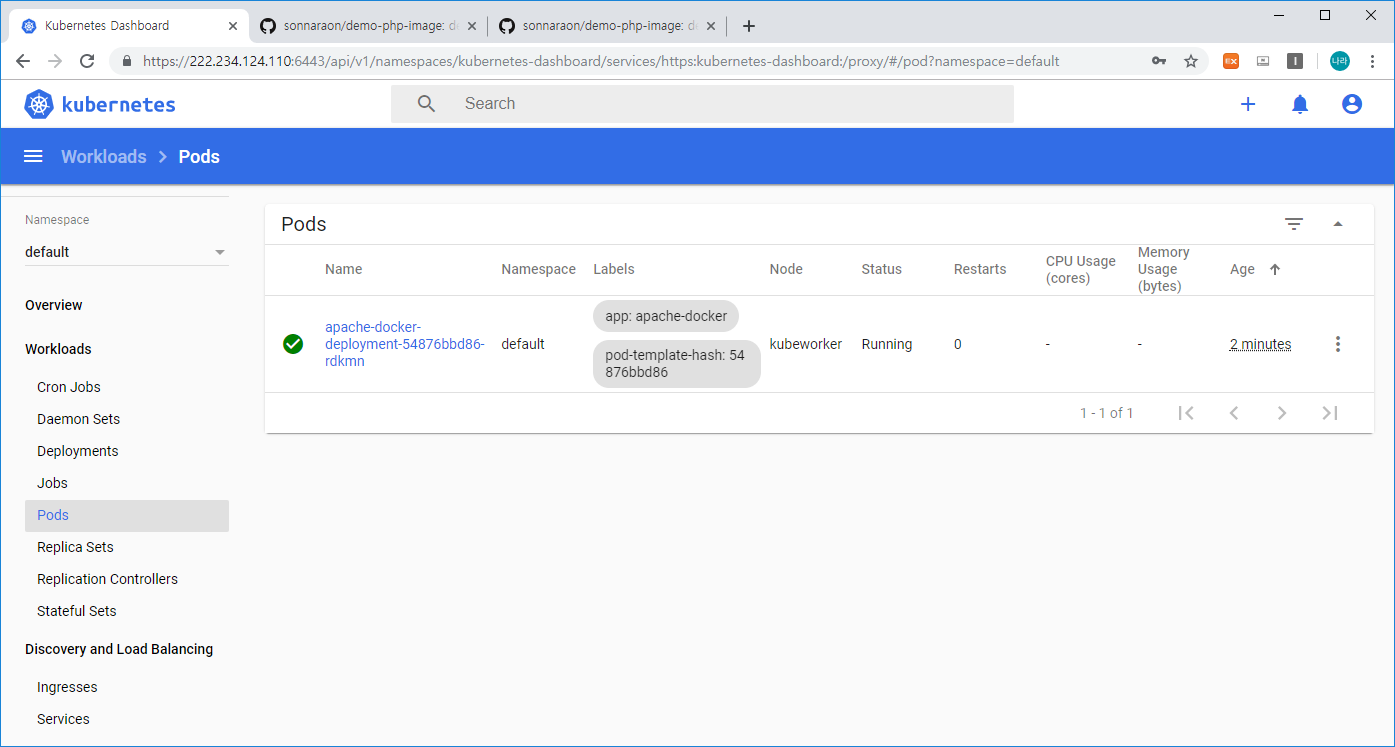Open actions menu for apache-docker pod

[x=1338, y=344]
